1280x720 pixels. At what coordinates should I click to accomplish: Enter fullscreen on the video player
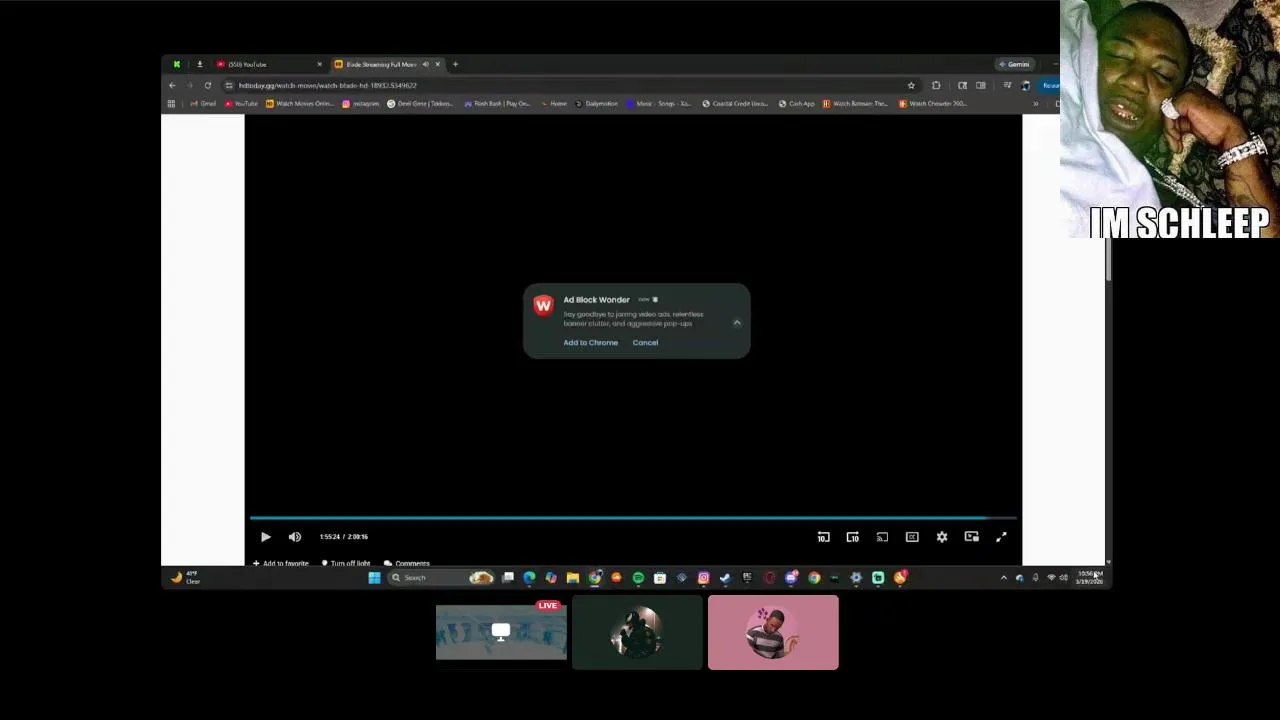[1001, 537]
